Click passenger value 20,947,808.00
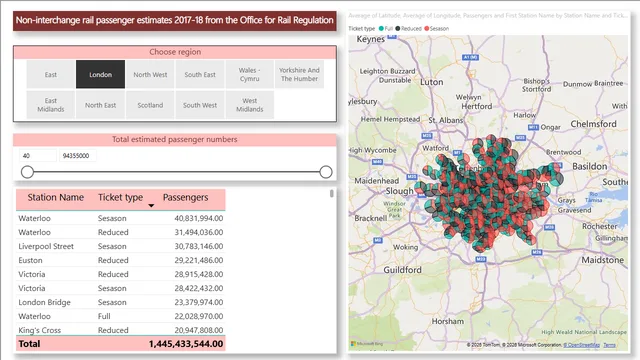The width and height of the screenshot is (640, 360). pos(198,330)
